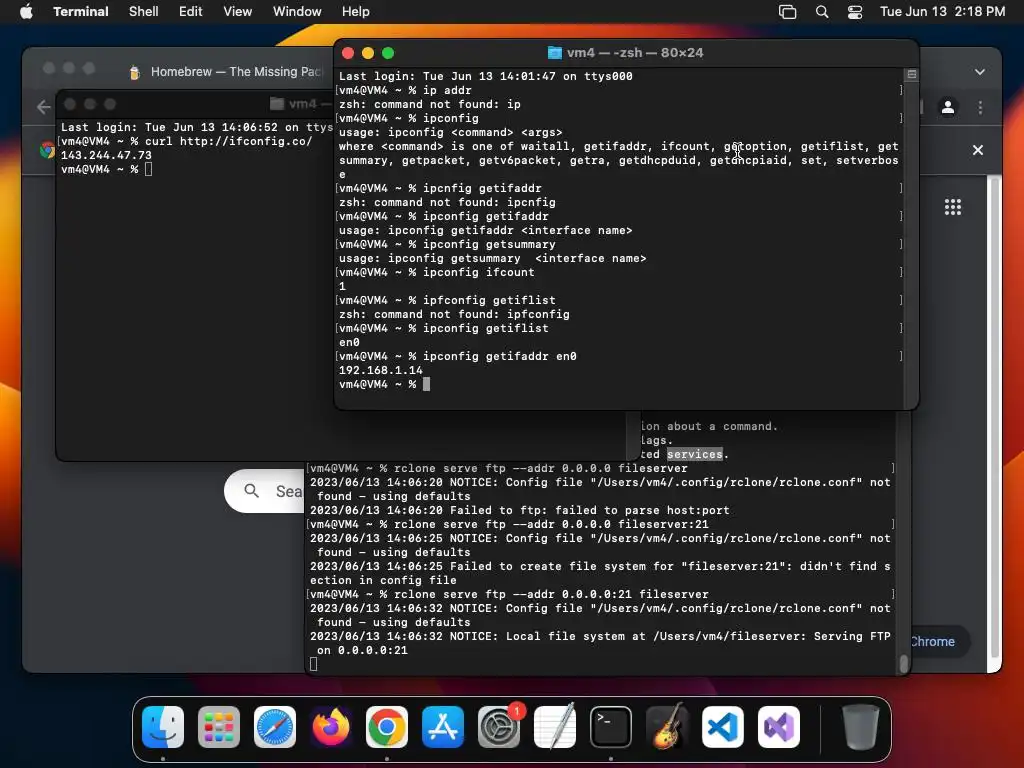Open Launchpad from the Dock

(x=219, y=727)
